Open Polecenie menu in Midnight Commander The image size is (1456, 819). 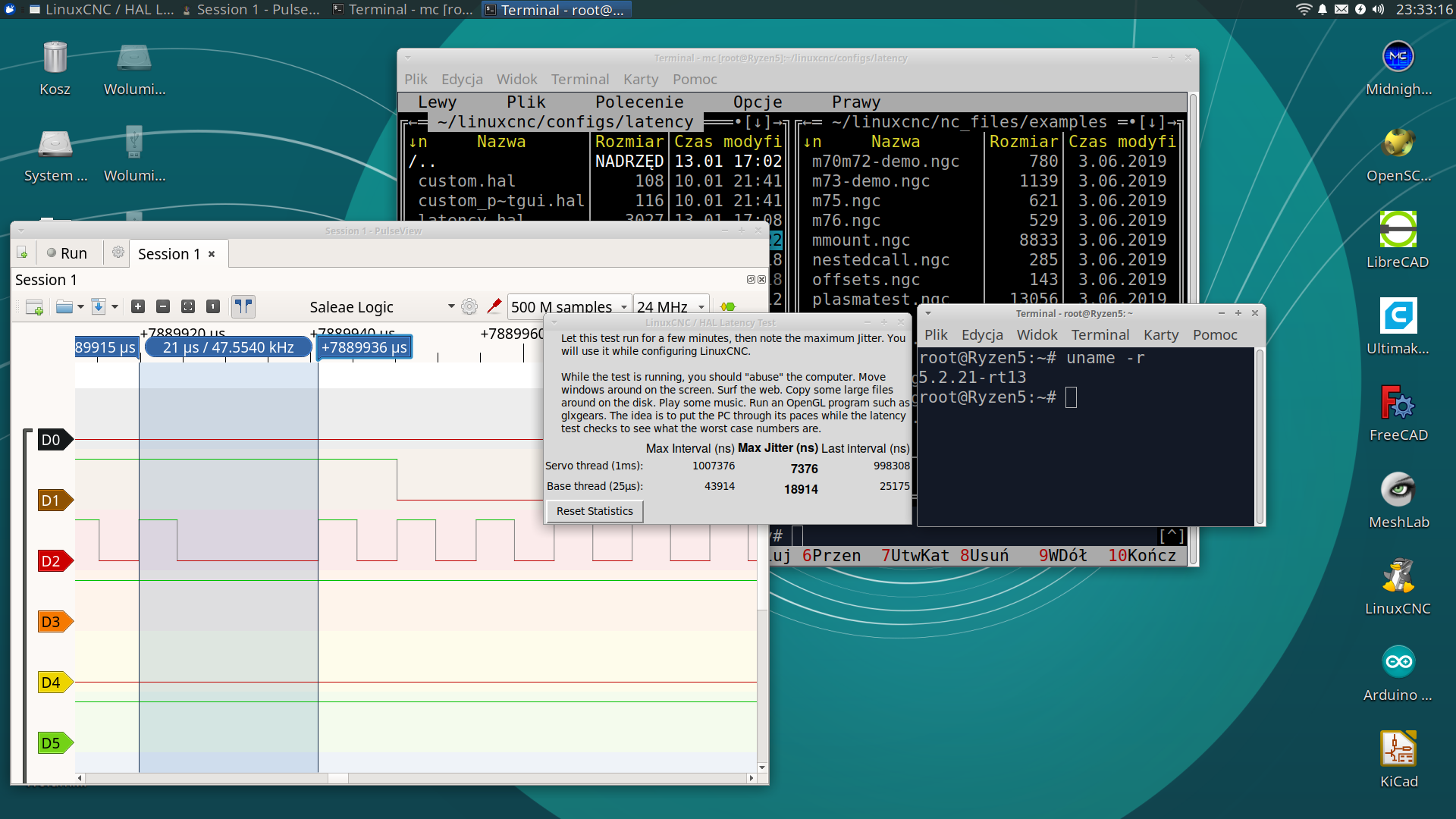click(x=639, y=102)
